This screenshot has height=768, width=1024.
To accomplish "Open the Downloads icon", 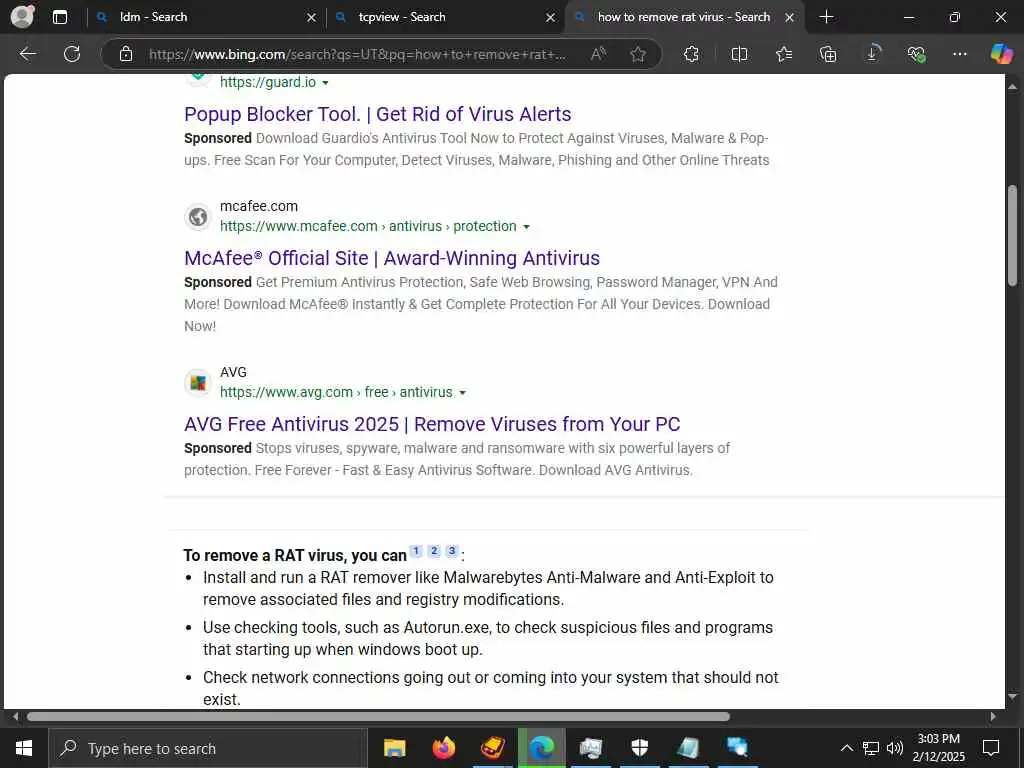I will 872,54.
